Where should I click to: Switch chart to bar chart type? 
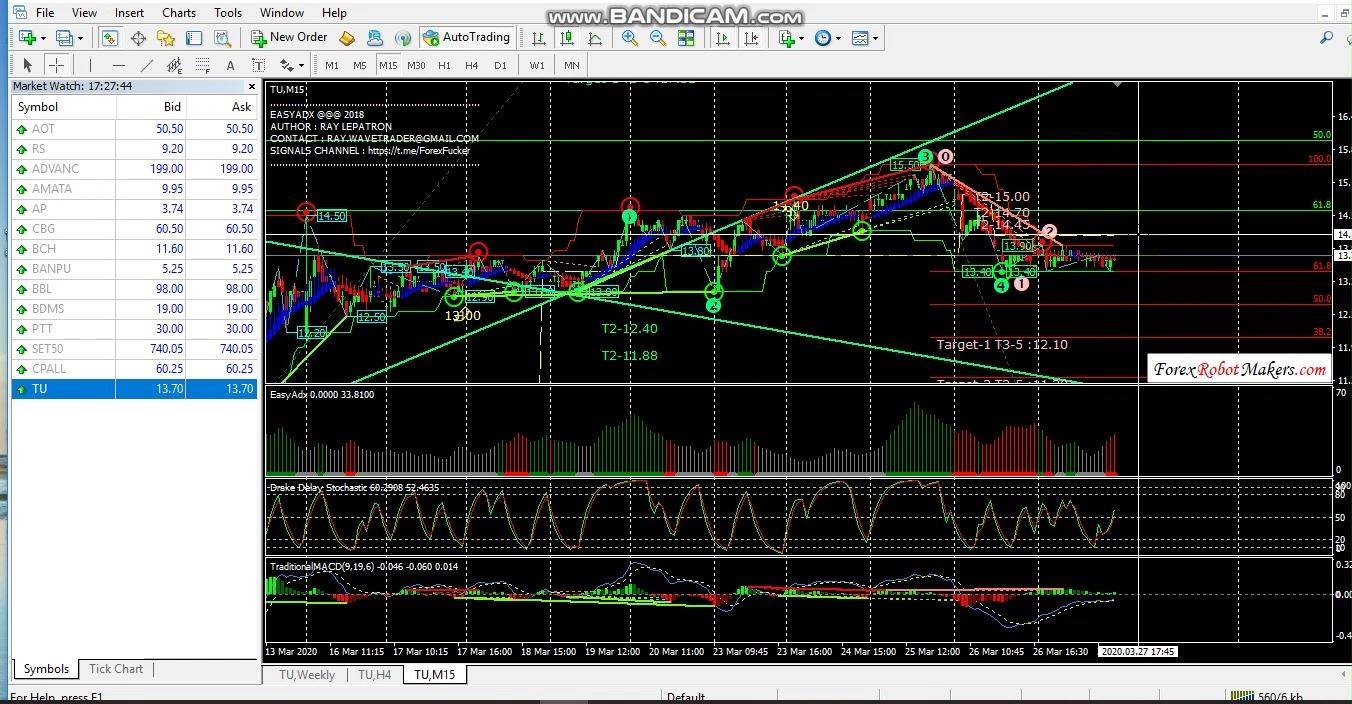pos(539,38)
